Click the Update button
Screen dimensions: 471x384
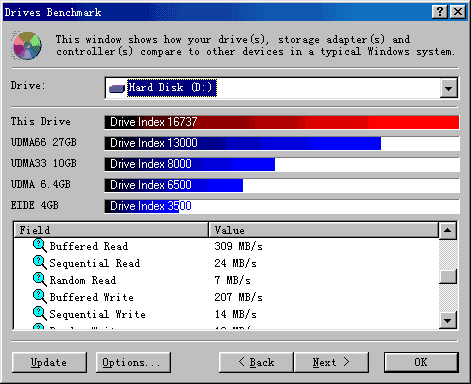click(x=49, y=362)
